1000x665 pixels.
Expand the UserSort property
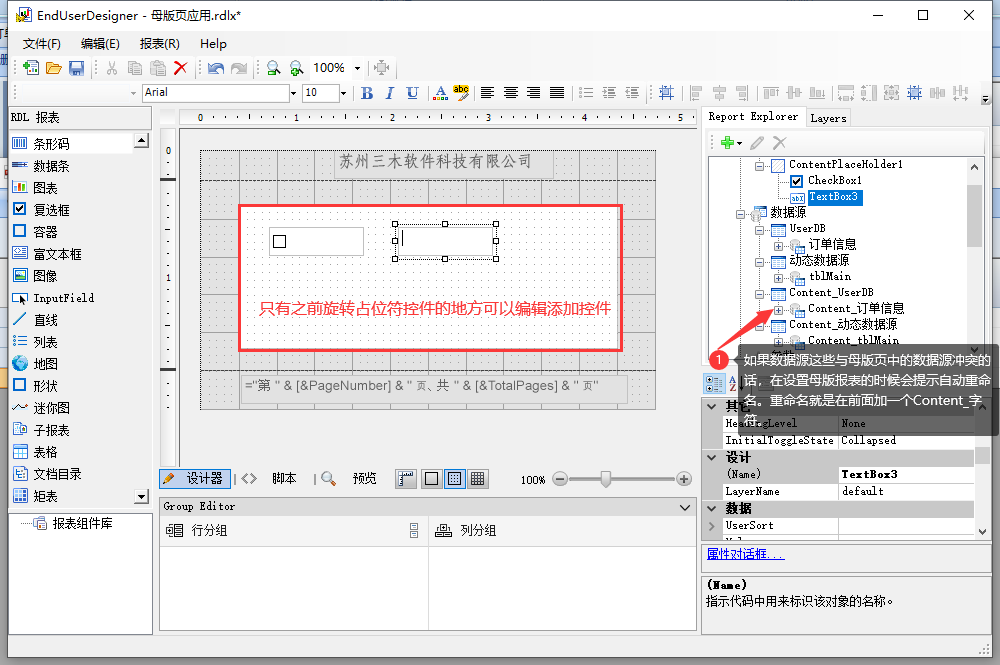712,526
